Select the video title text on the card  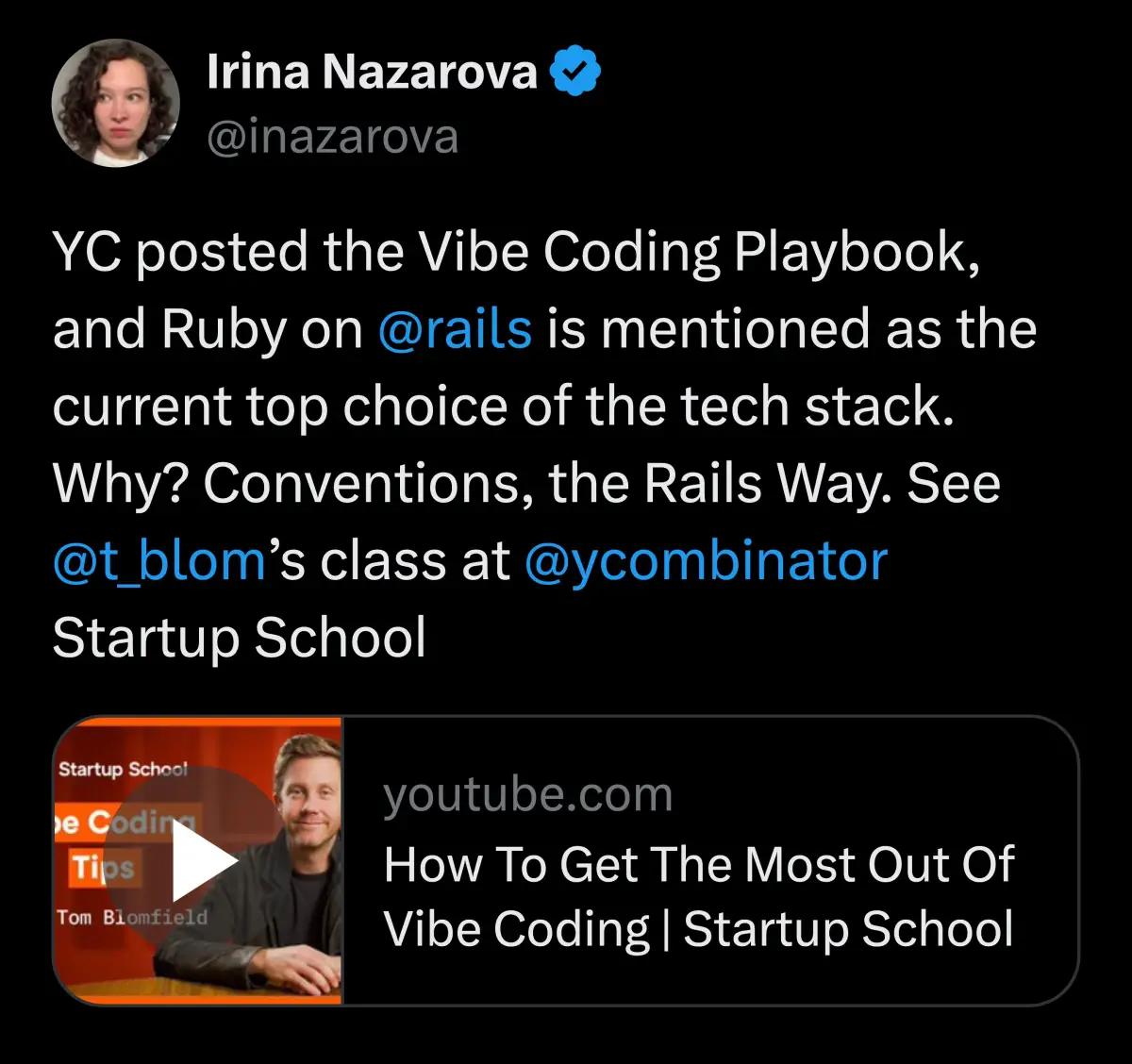coord(700,896)
